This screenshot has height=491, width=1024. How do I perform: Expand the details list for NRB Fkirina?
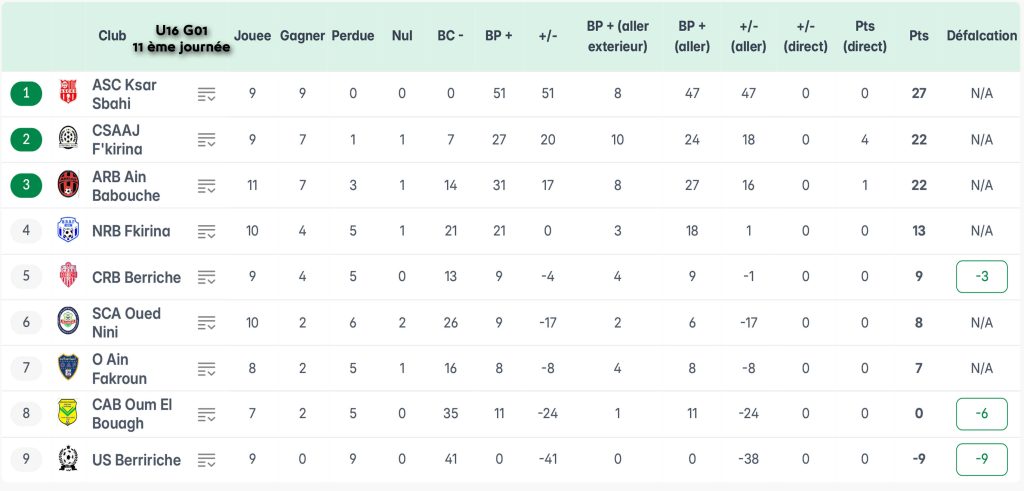207,231
